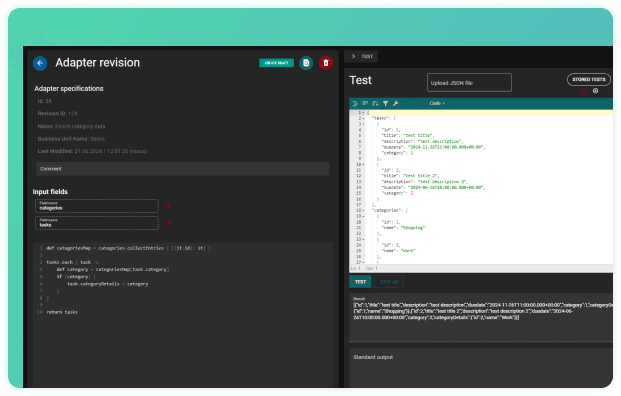621x396 pixels.
Task: Collapse the categories array fold arrow
Action: 364,211
